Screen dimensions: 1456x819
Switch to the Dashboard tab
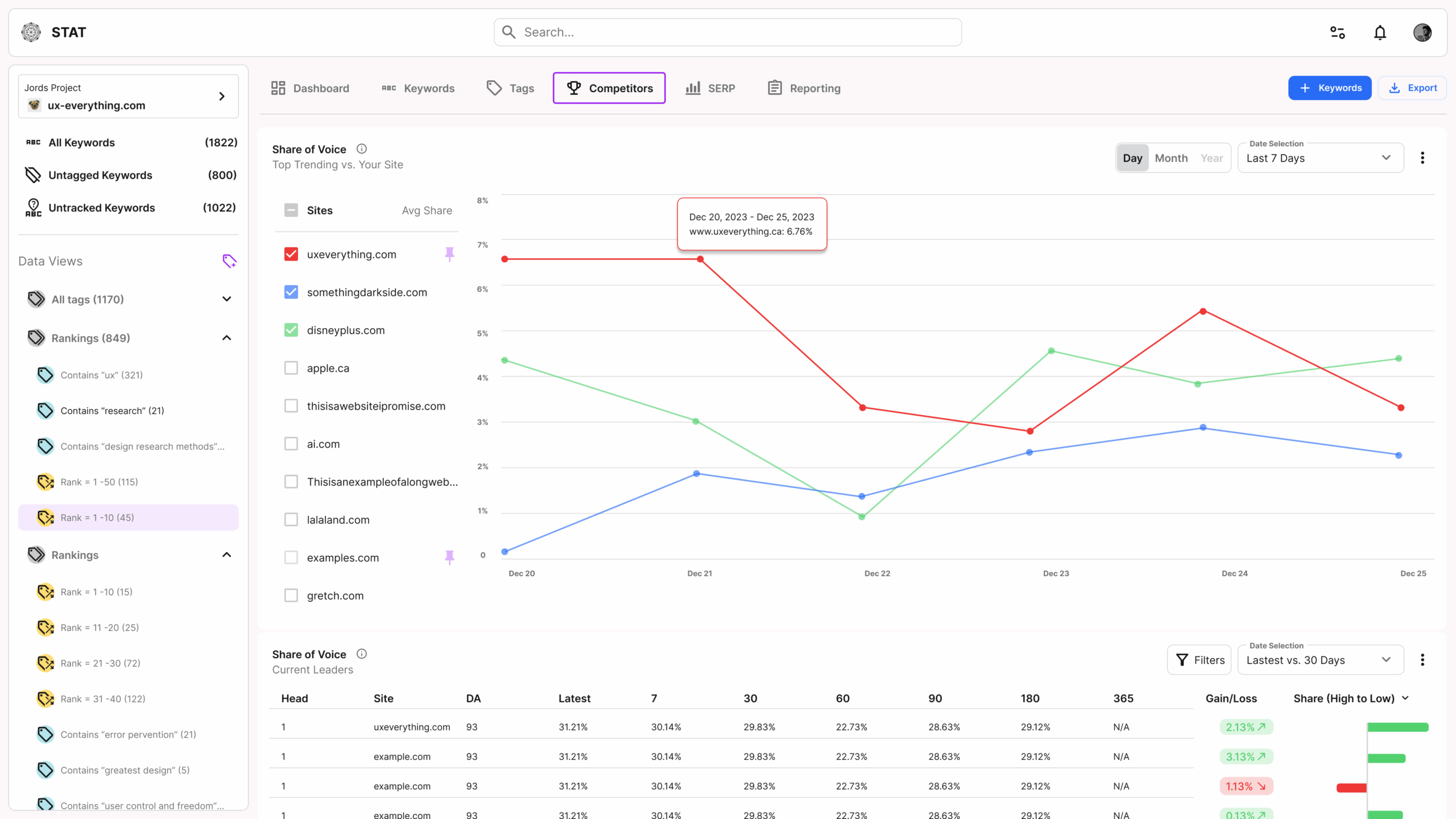click(x=310, y=88)
